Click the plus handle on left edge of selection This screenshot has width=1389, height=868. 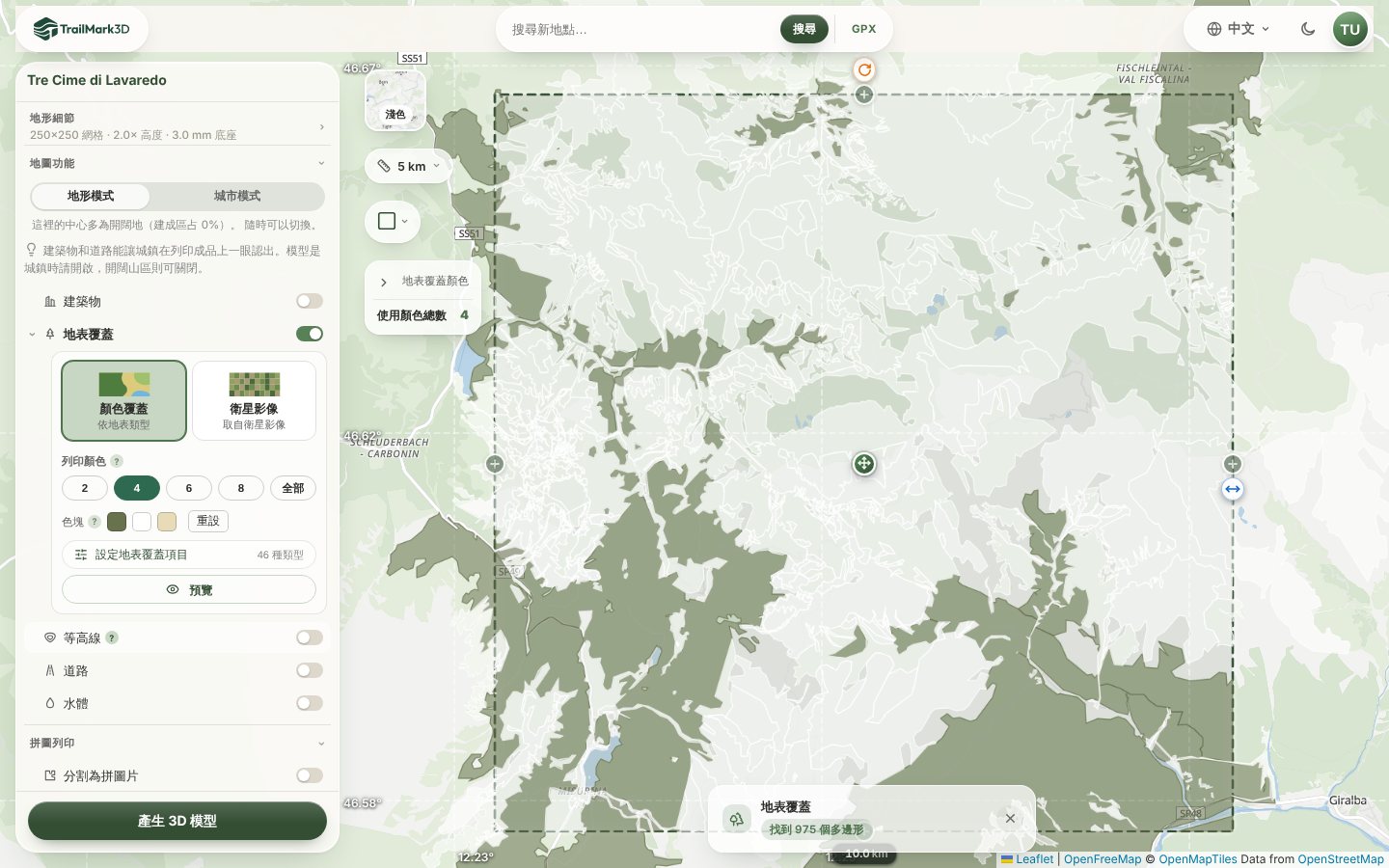point(495,464)
